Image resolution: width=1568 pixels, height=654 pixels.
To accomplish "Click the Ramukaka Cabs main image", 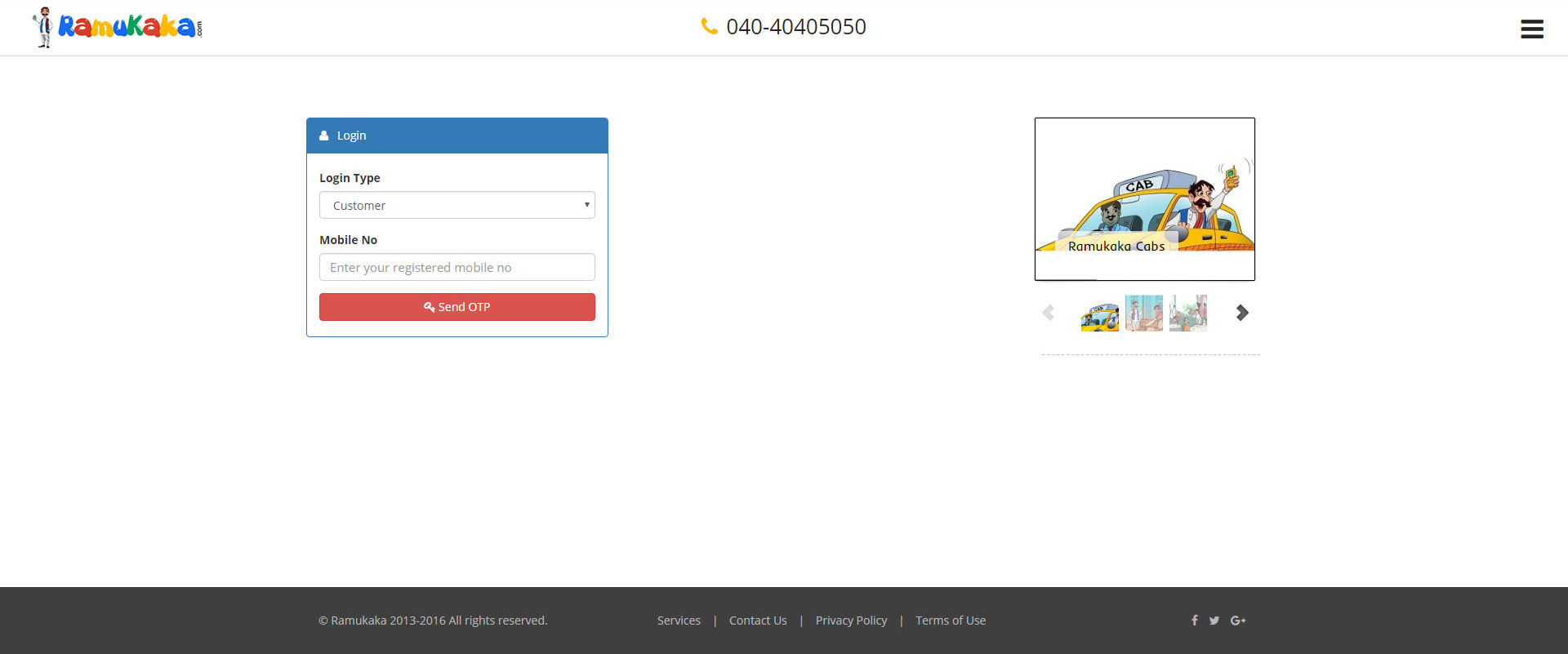I will click(1145, 199).
